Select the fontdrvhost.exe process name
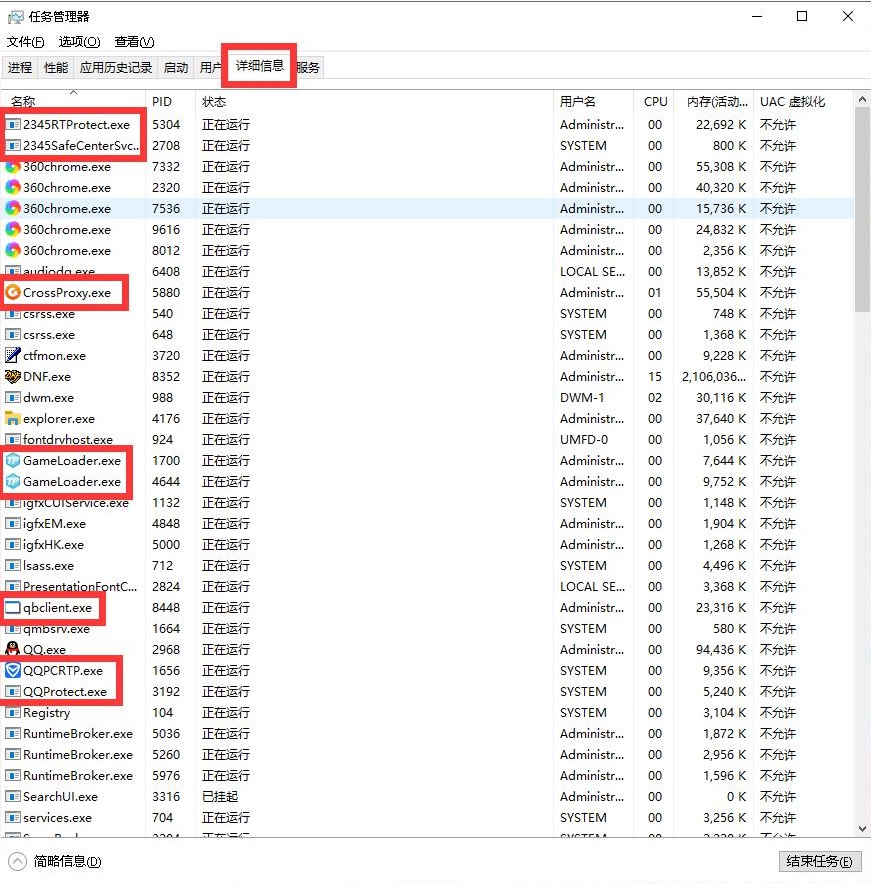This screenshot has width=871, height=885. tap(68, 440)
